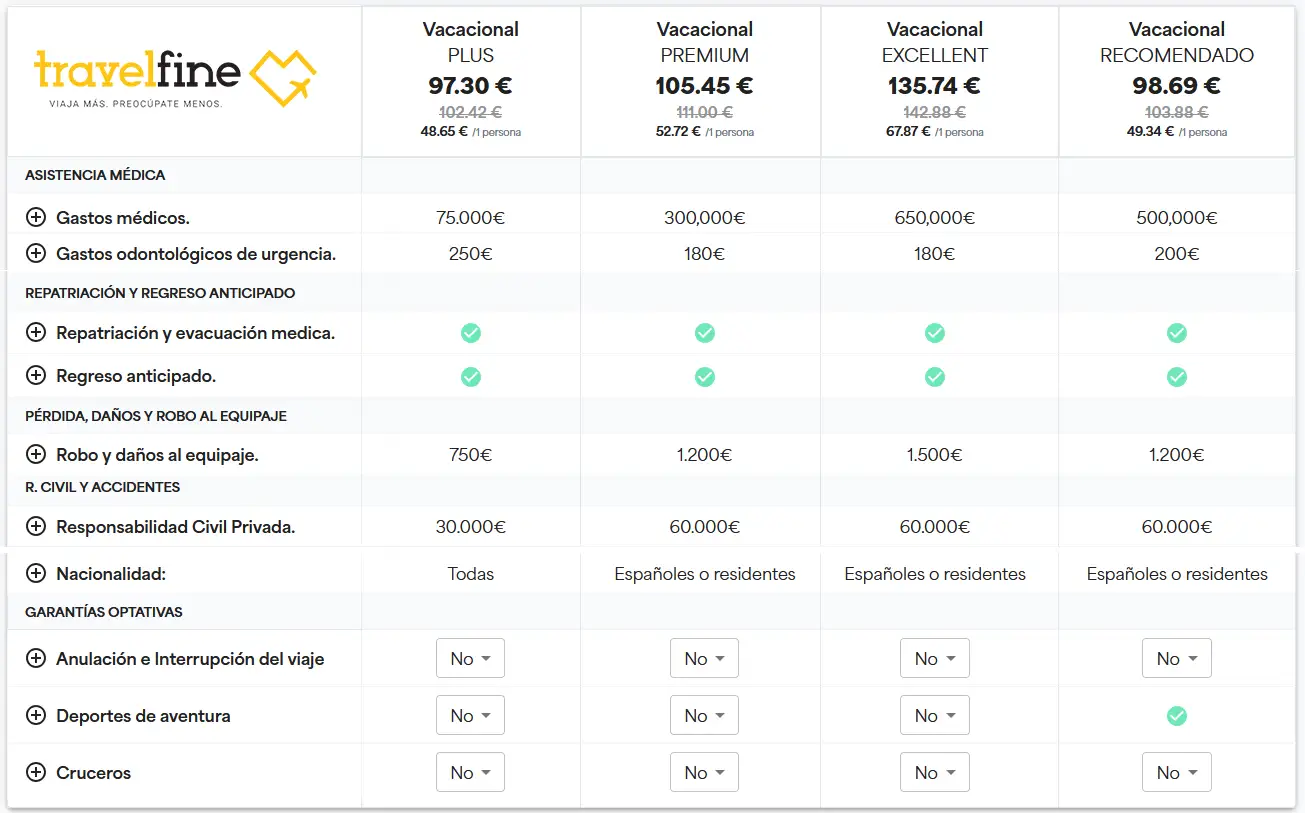Open Cruceros dropdown for Vacacional Excellent
The width and height of the screenshot is (1305, 813).
935,773
